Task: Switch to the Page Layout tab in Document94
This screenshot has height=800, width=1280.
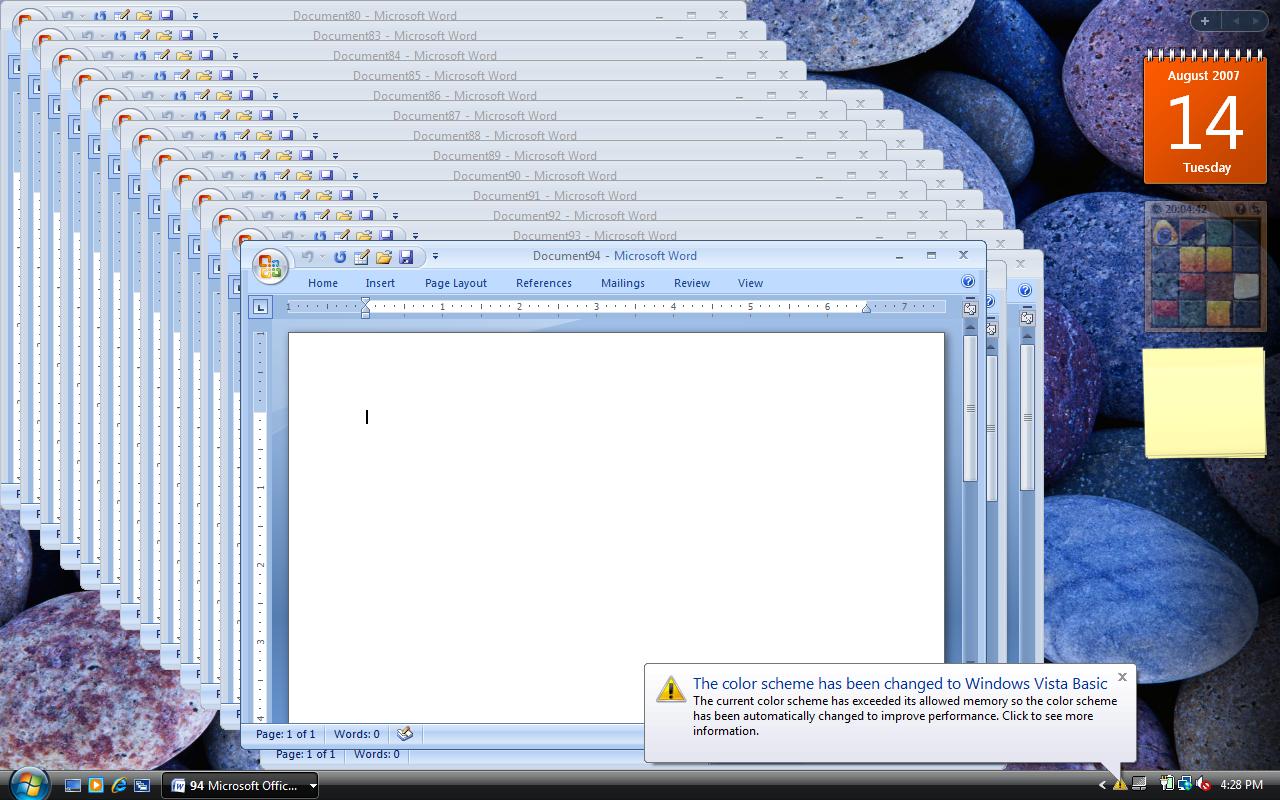Action: coord(456,283)
